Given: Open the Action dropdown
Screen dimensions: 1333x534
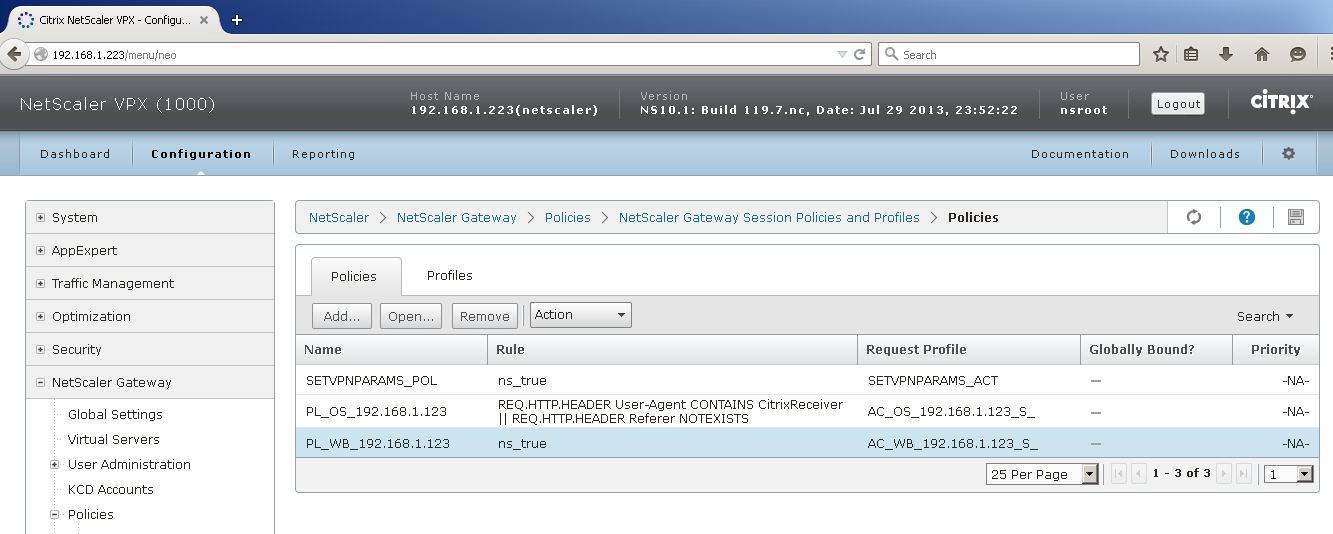Looking at the screenshot, I should point(581,315).
